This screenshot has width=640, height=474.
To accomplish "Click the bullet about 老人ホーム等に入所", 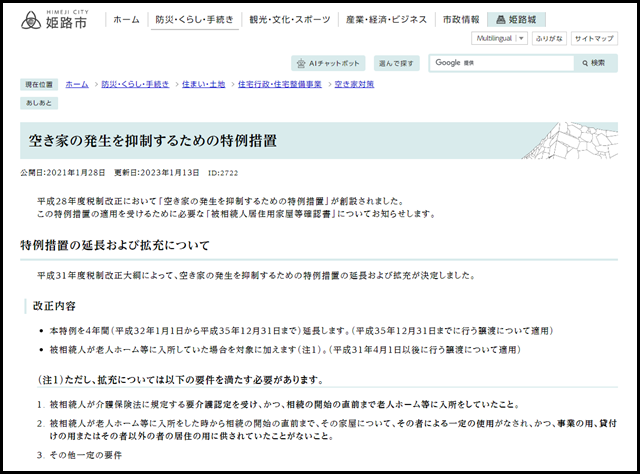I will click(285, 350).
